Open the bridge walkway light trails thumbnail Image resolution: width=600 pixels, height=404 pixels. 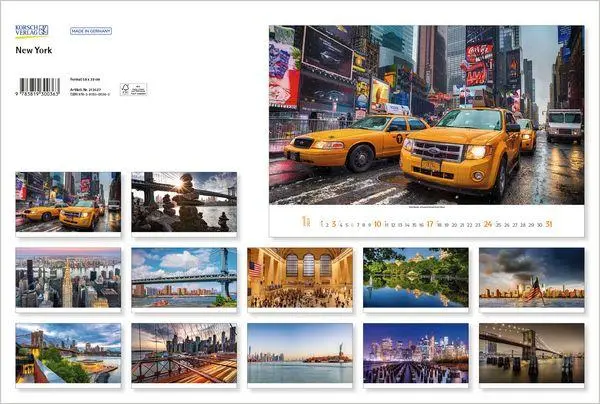point(184,353)
